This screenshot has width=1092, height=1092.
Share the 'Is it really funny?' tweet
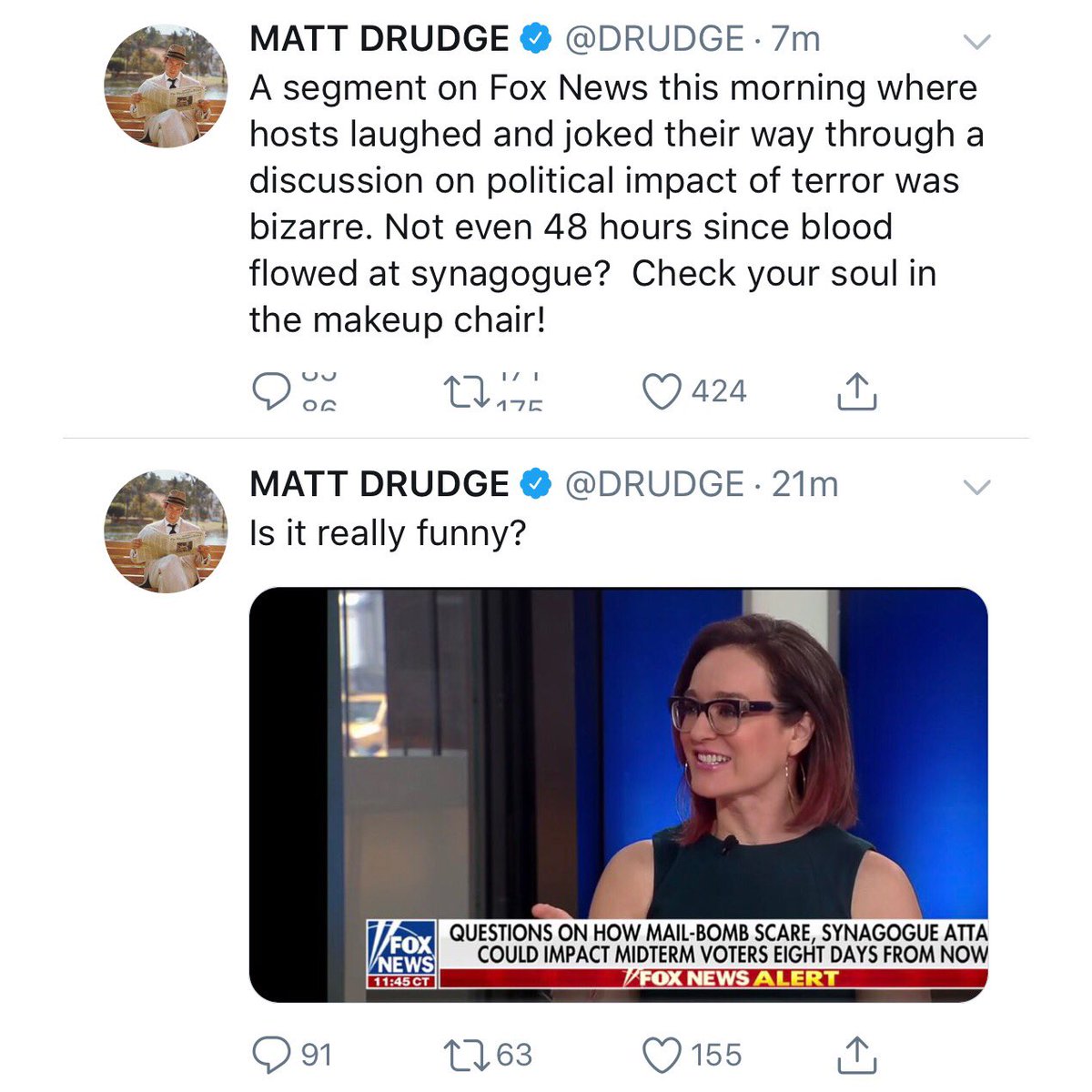pos(855,1056)
